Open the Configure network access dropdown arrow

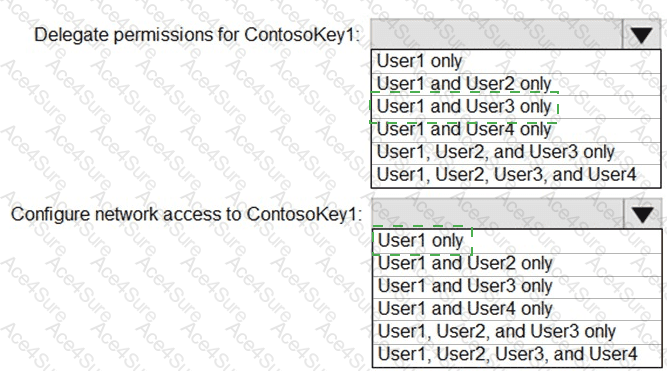(x=642, y=214)
